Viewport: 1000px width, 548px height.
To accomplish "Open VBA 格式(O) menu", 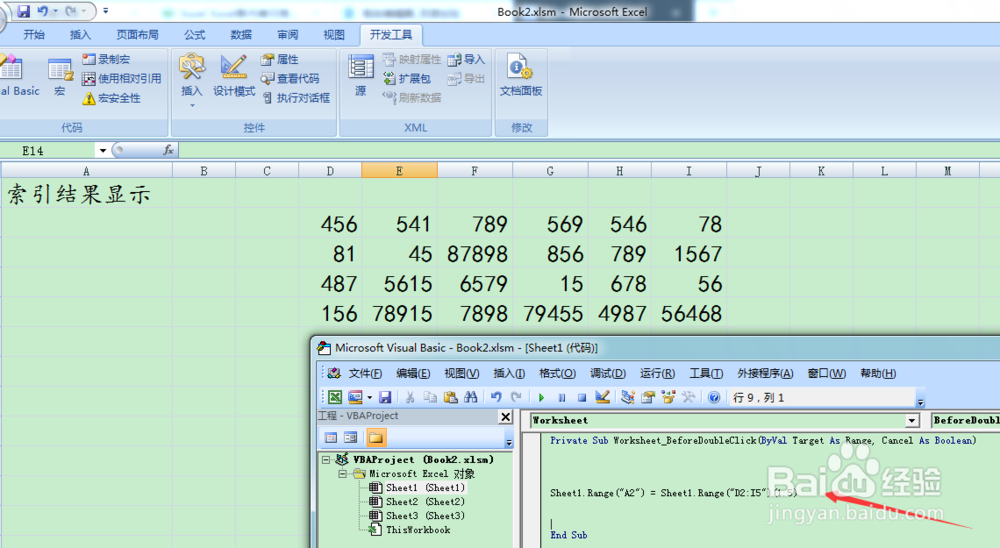I will point(557,374).
